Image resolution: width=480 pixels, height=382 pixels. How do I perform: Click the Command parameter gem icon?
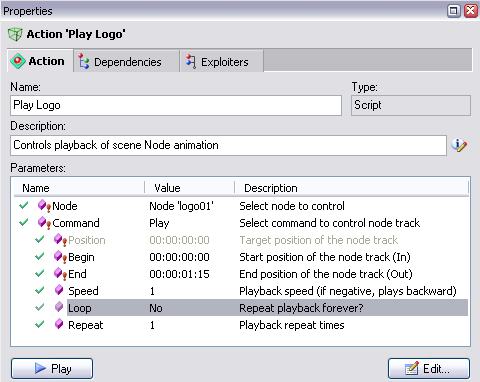44,223
